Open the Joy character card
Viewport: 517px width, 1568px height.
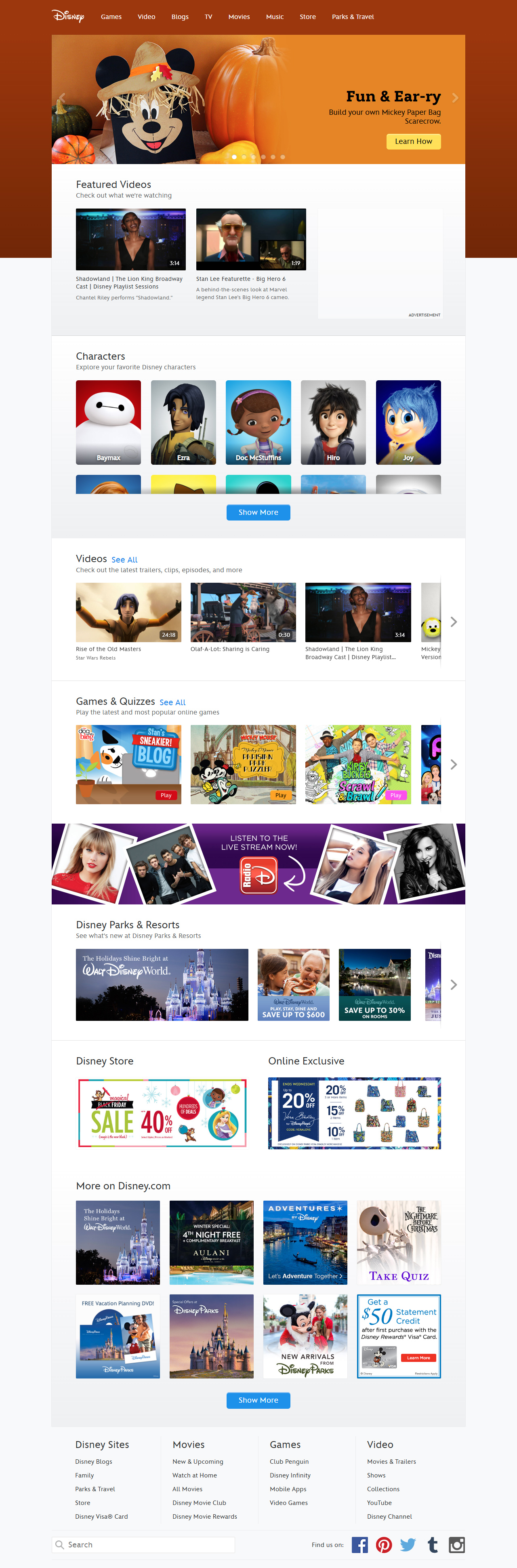[x=408, y=422]
